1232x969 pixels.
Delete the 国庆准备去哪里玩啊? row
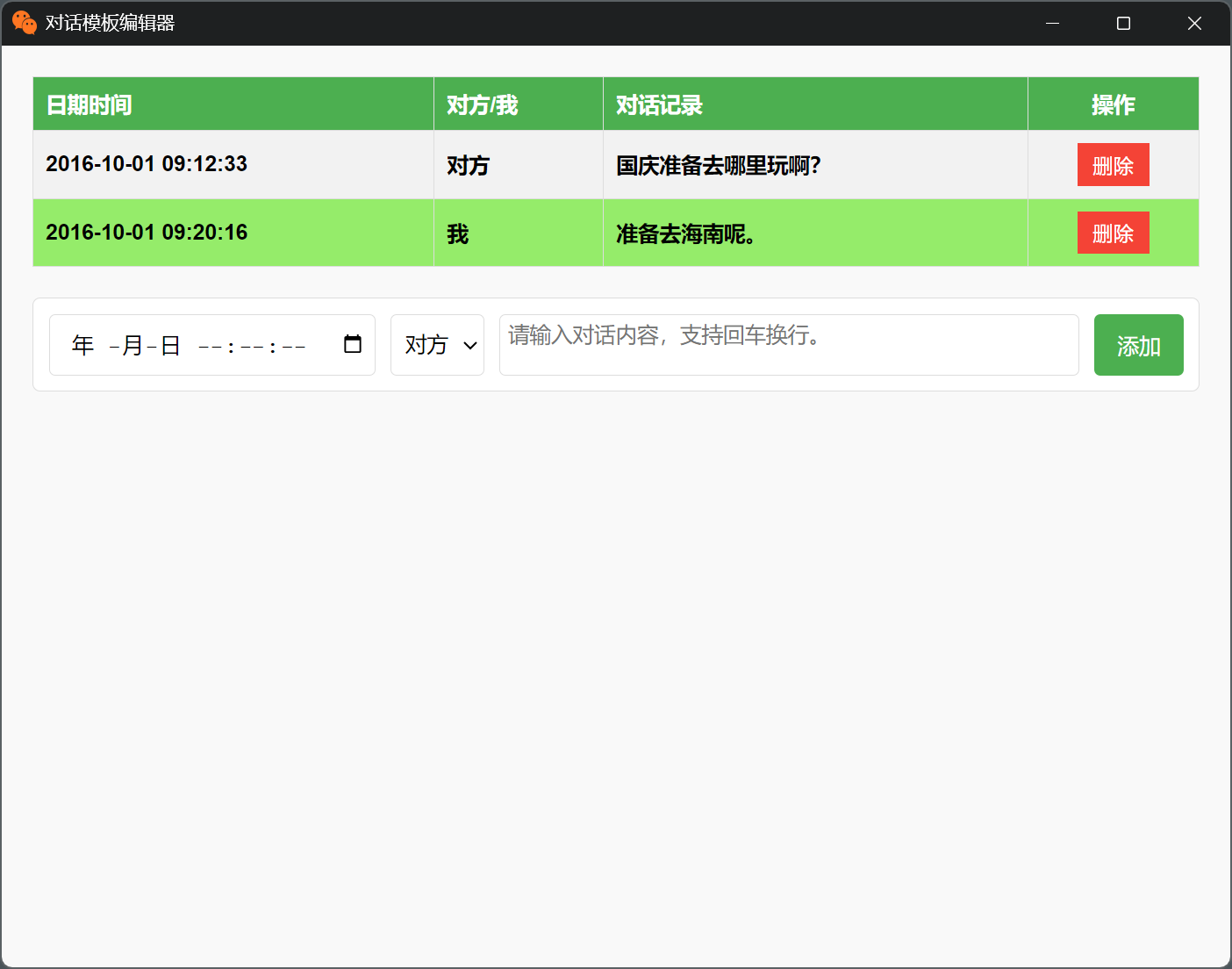tap(1113, 165)
